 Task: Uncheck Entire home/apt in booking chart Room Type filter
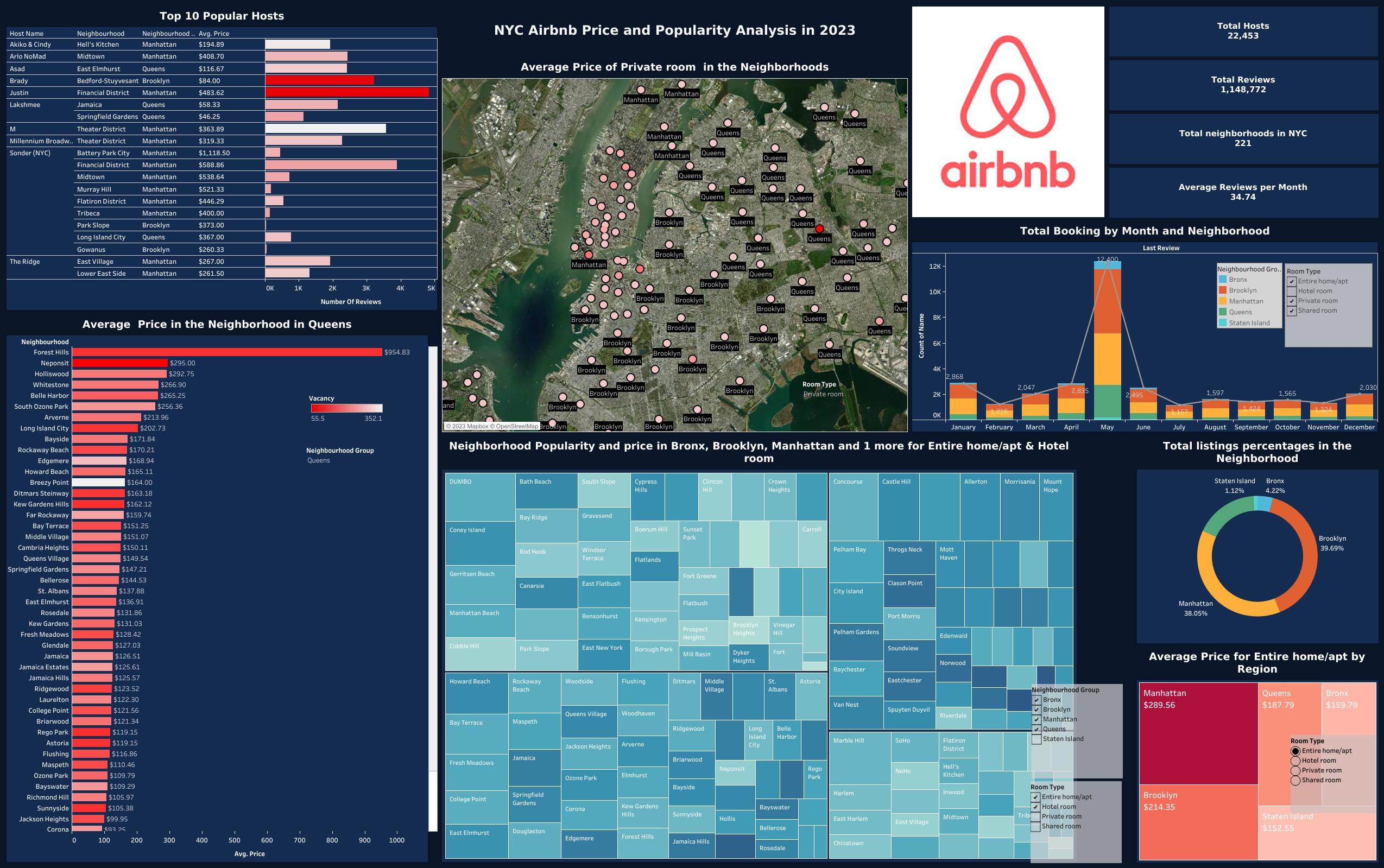pyautogui.click(x=1292, y=281)
